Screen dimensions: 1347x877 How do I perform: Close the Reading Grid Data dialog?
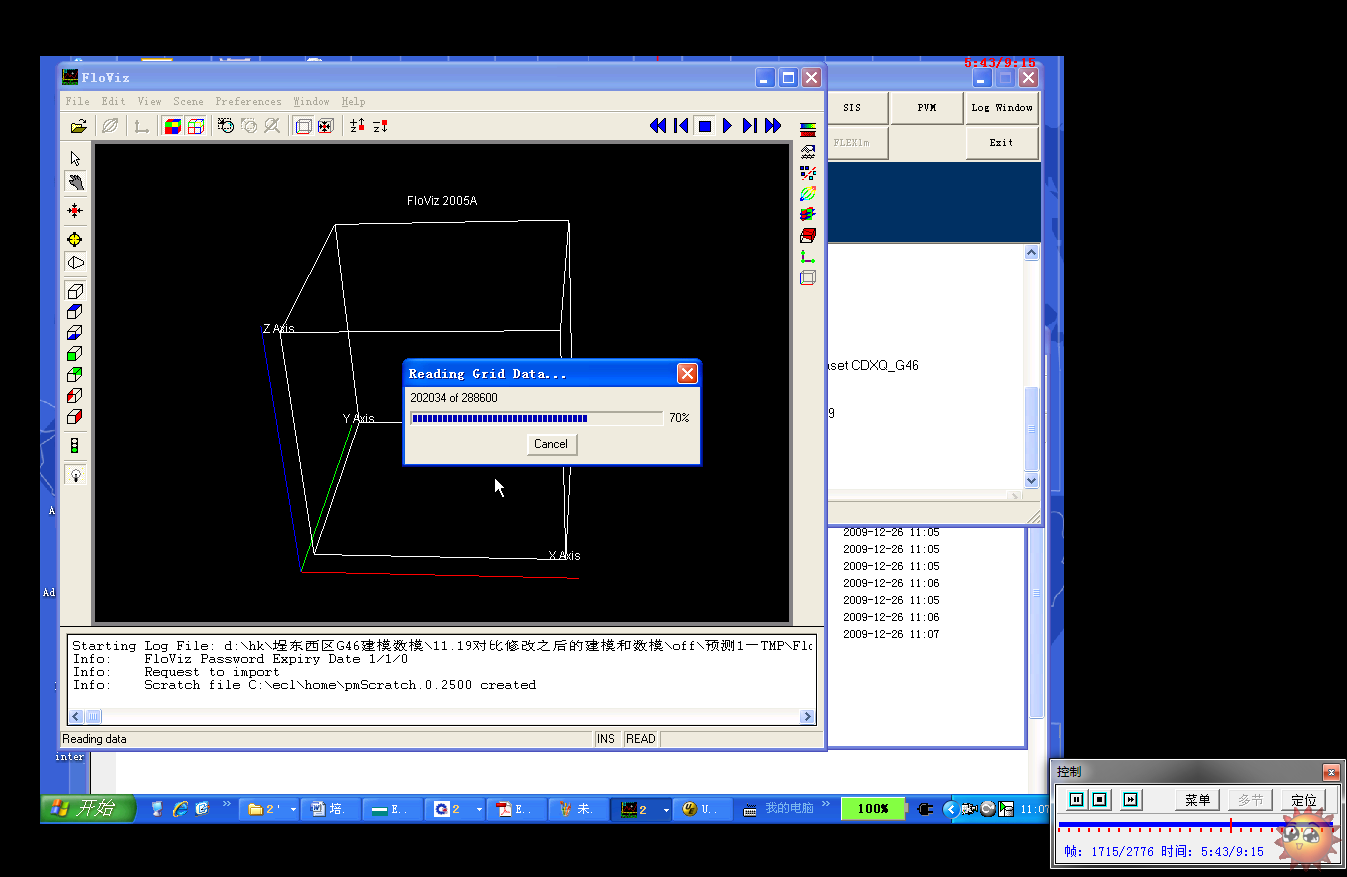pyautogui.click(x=687, y=373)
